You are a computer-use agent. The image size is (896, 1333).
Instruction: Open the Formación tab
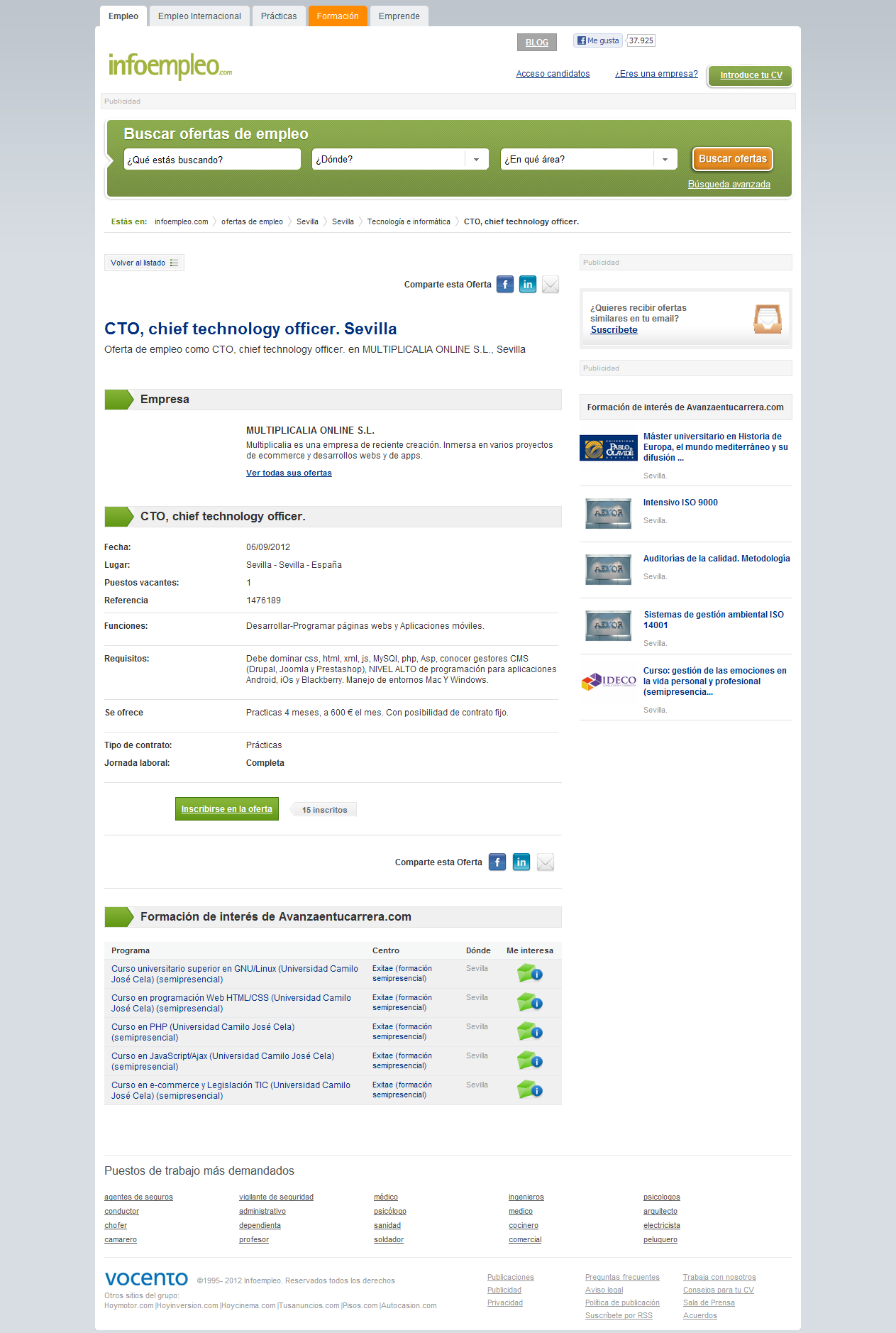tap(338, 16)
